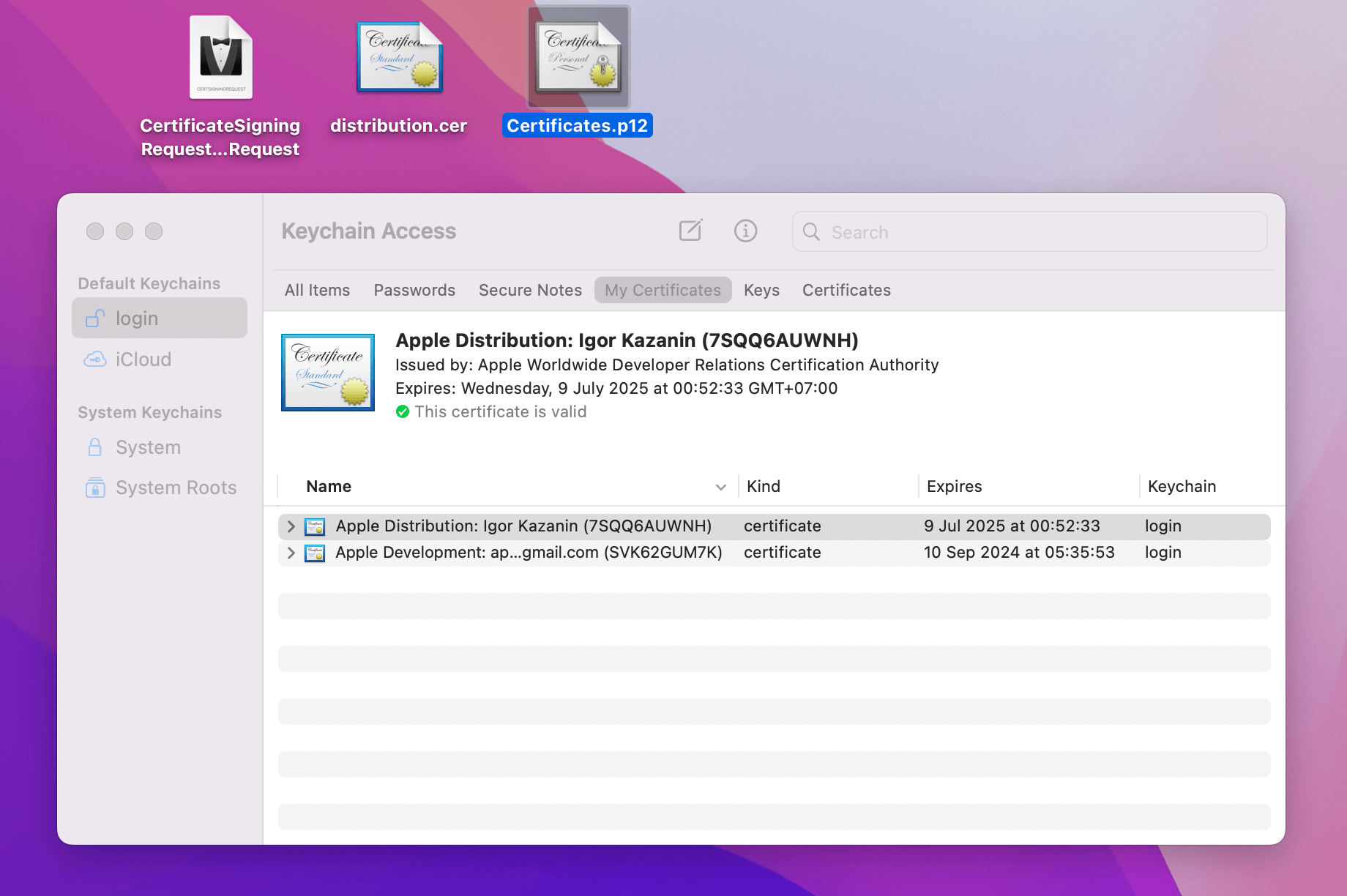This screenshot has width=1347, height=896.
Task: Expand the Apple Development certificate row
Action: [291, 553]
